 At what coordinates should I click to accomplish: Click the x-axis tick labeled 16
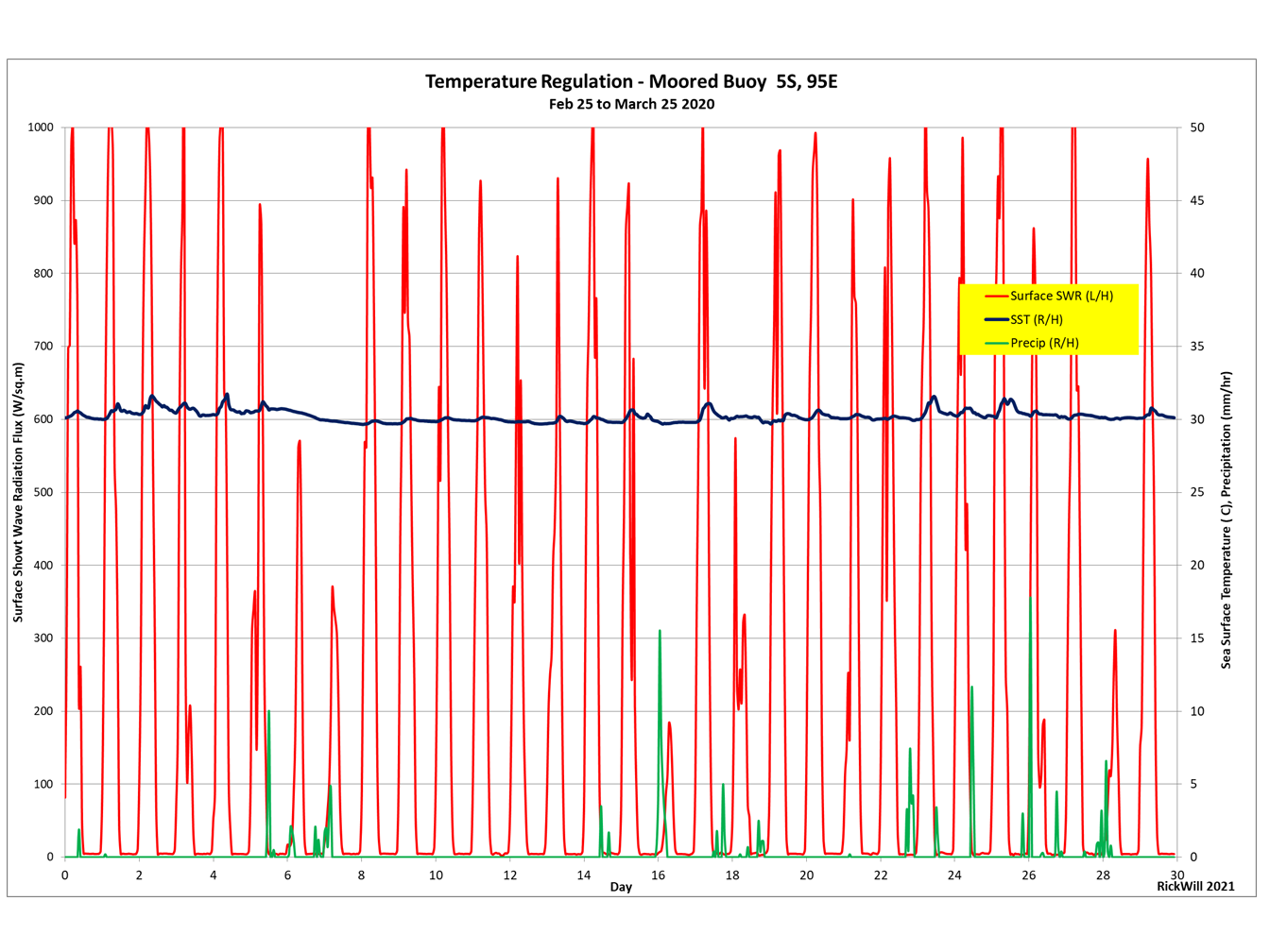[x=658, y=875]
